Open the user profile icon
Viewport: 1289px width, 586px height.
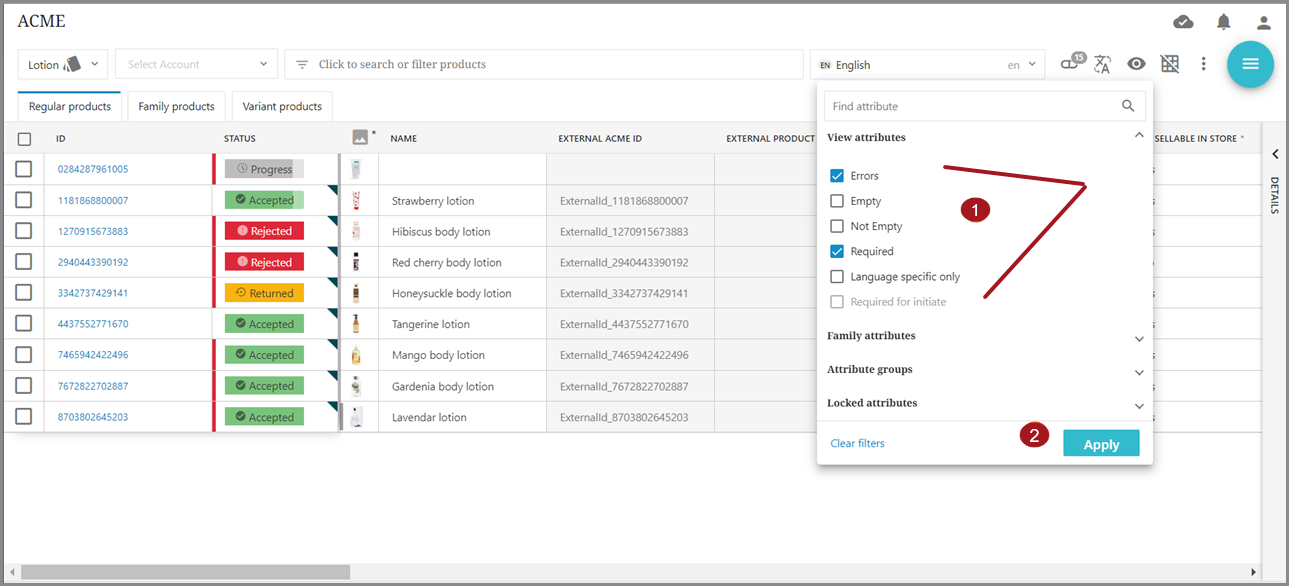click(1264, 22)
